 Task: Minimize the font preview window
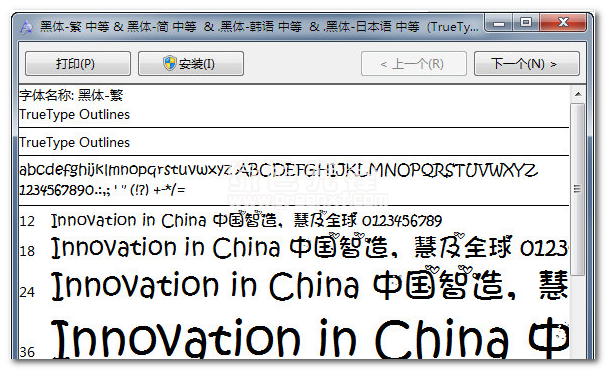coord(499,23)
